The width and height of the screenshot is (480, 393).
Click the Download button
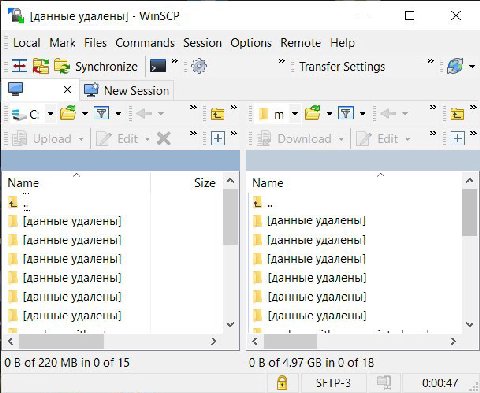point(295,139)
